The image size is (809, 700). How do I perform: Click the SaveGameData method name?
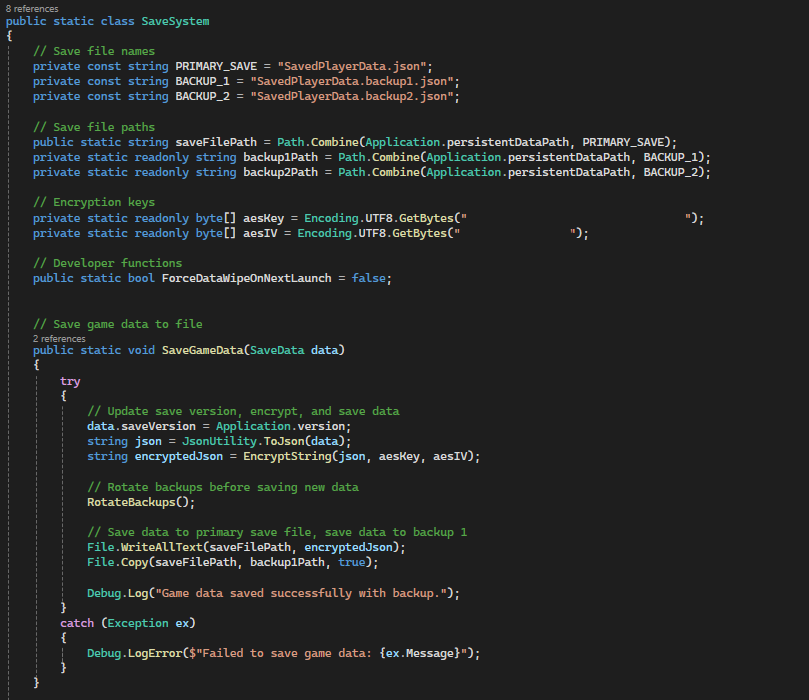tap(202, 350)
